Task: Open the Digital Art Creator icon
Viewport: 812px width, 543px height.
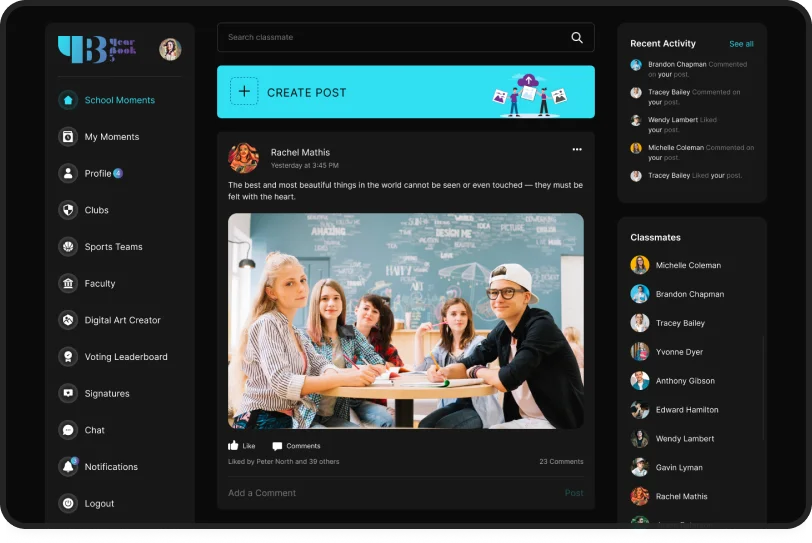Action: 68,320
